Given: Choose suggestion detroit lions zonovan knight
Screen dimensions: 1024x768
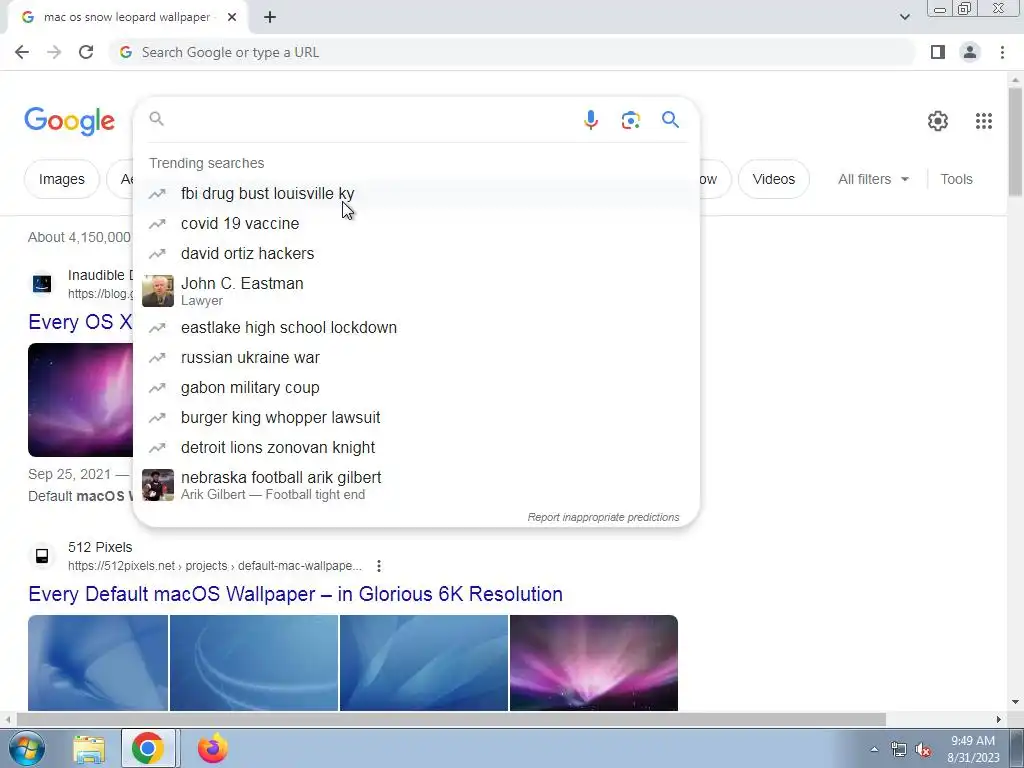Looking at the screenshot, I should 416,447.
